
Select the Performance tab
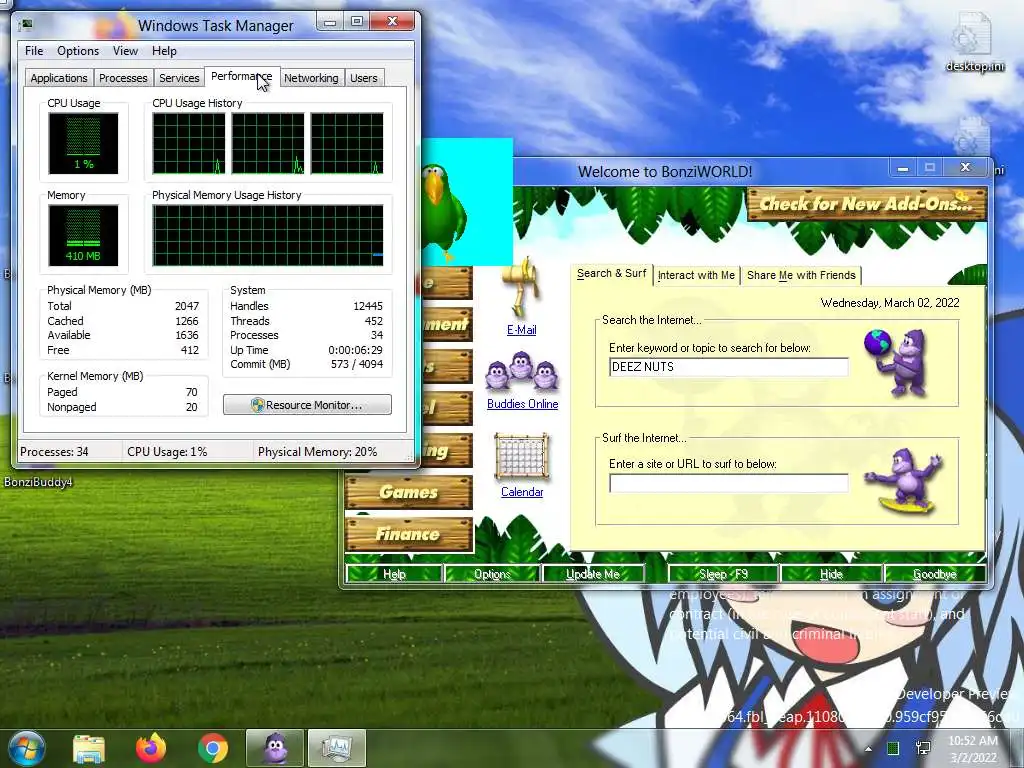click(242, 76)
